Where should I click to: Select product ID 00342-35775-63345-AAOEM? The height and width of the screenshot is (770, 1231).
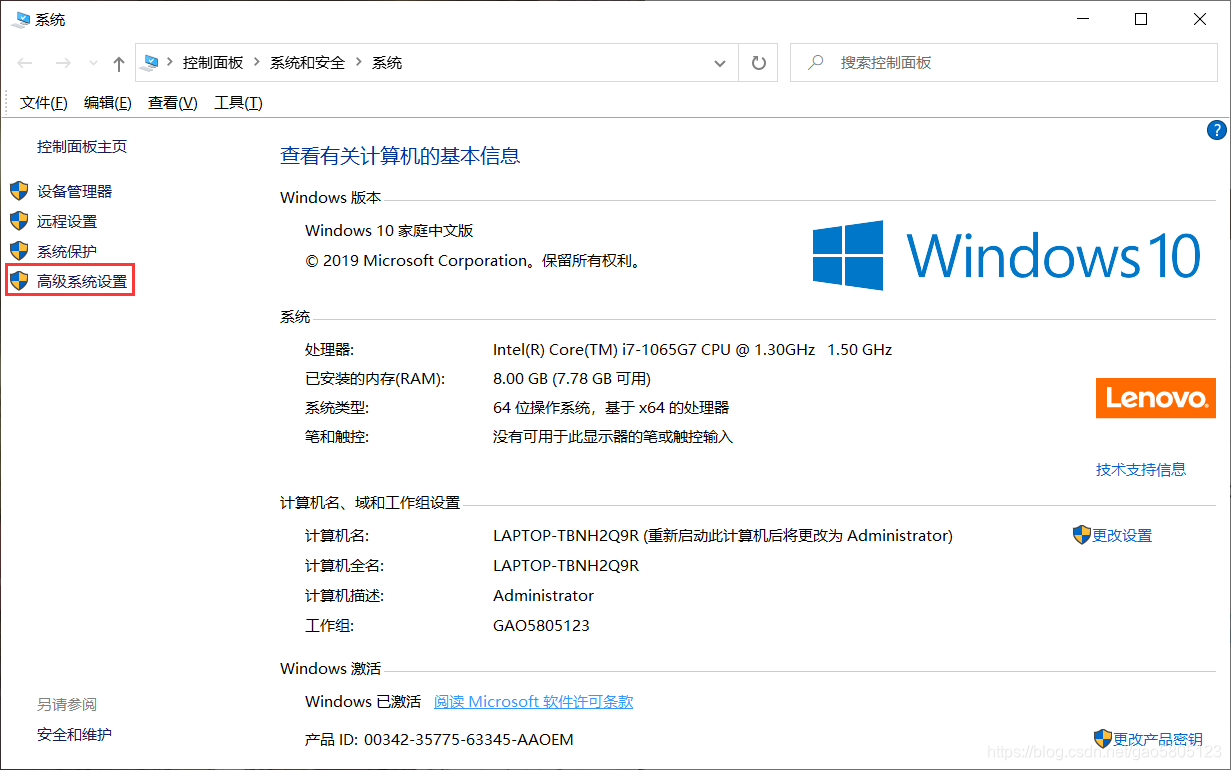[470, 739]
